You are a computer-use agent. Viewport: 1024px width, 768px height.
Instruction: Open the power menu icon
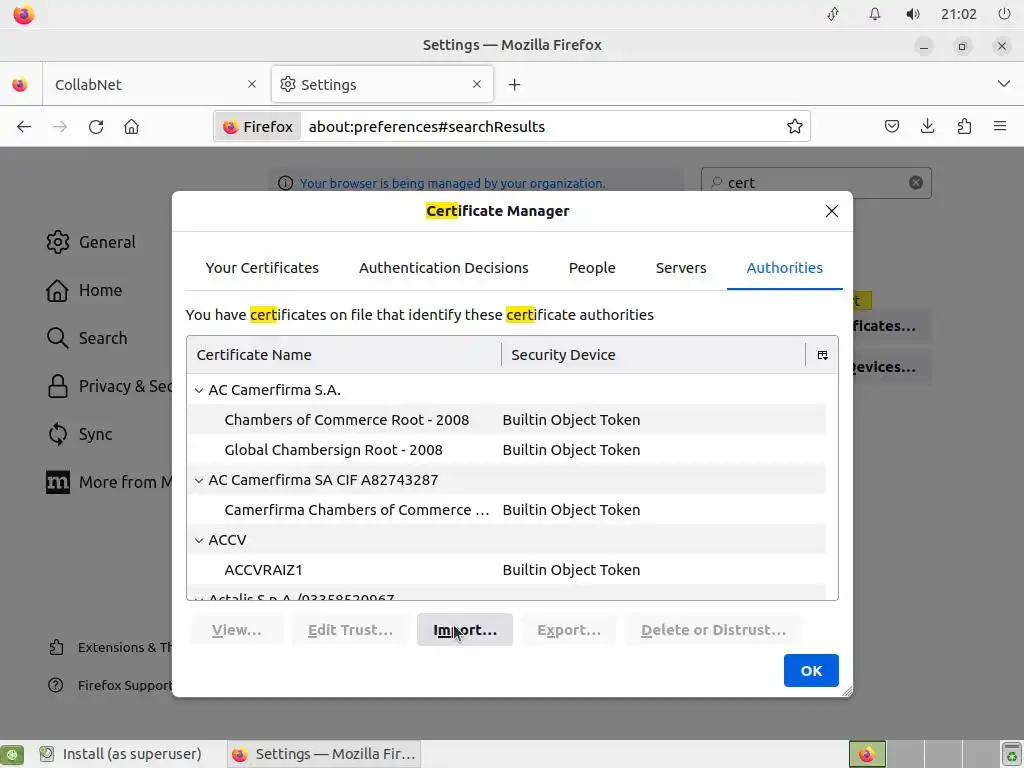1004,14
